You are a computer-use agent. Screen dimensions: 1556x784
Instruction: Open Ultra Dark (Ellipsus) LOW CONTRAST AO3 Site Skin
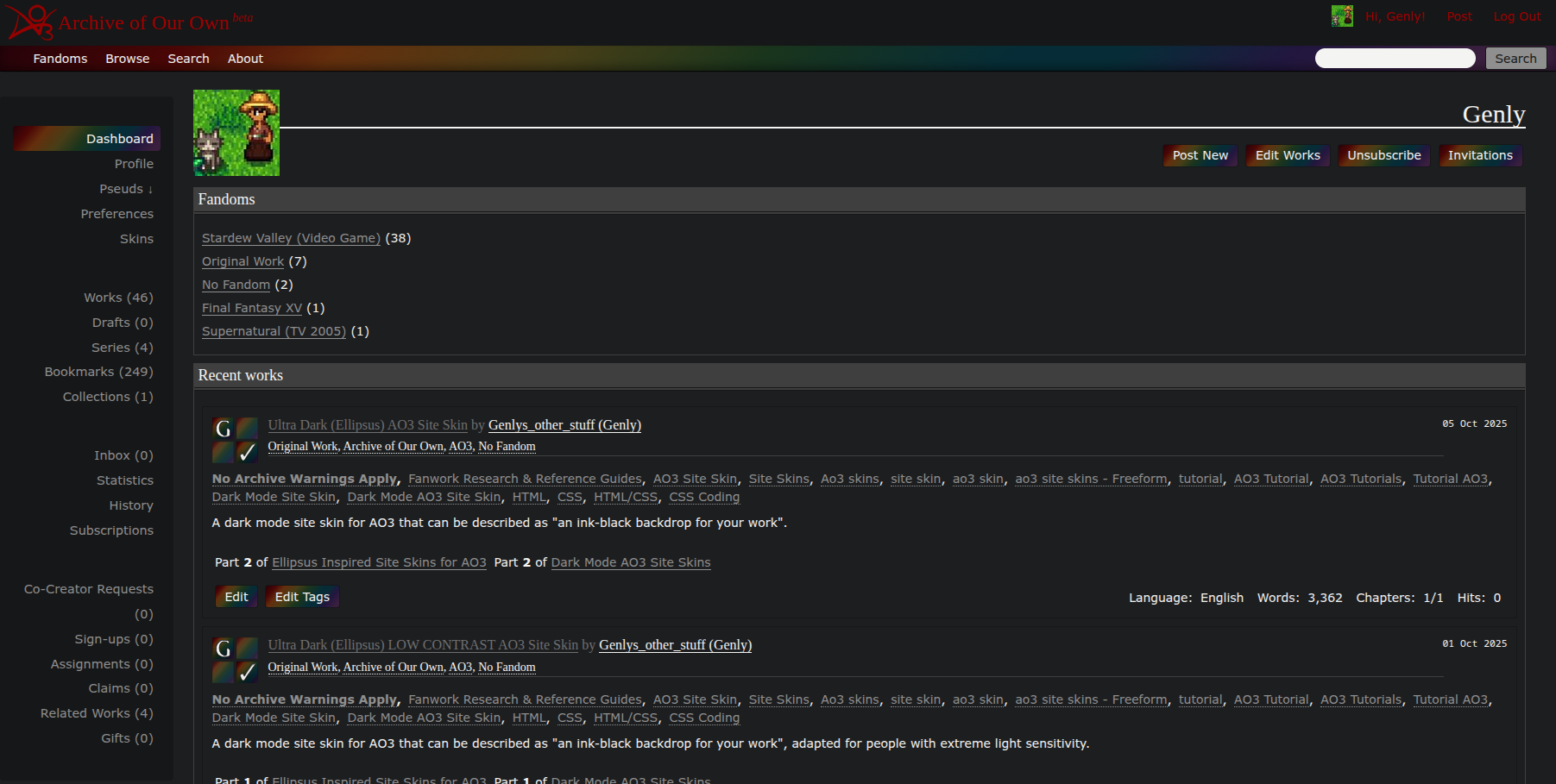point(423,645)
